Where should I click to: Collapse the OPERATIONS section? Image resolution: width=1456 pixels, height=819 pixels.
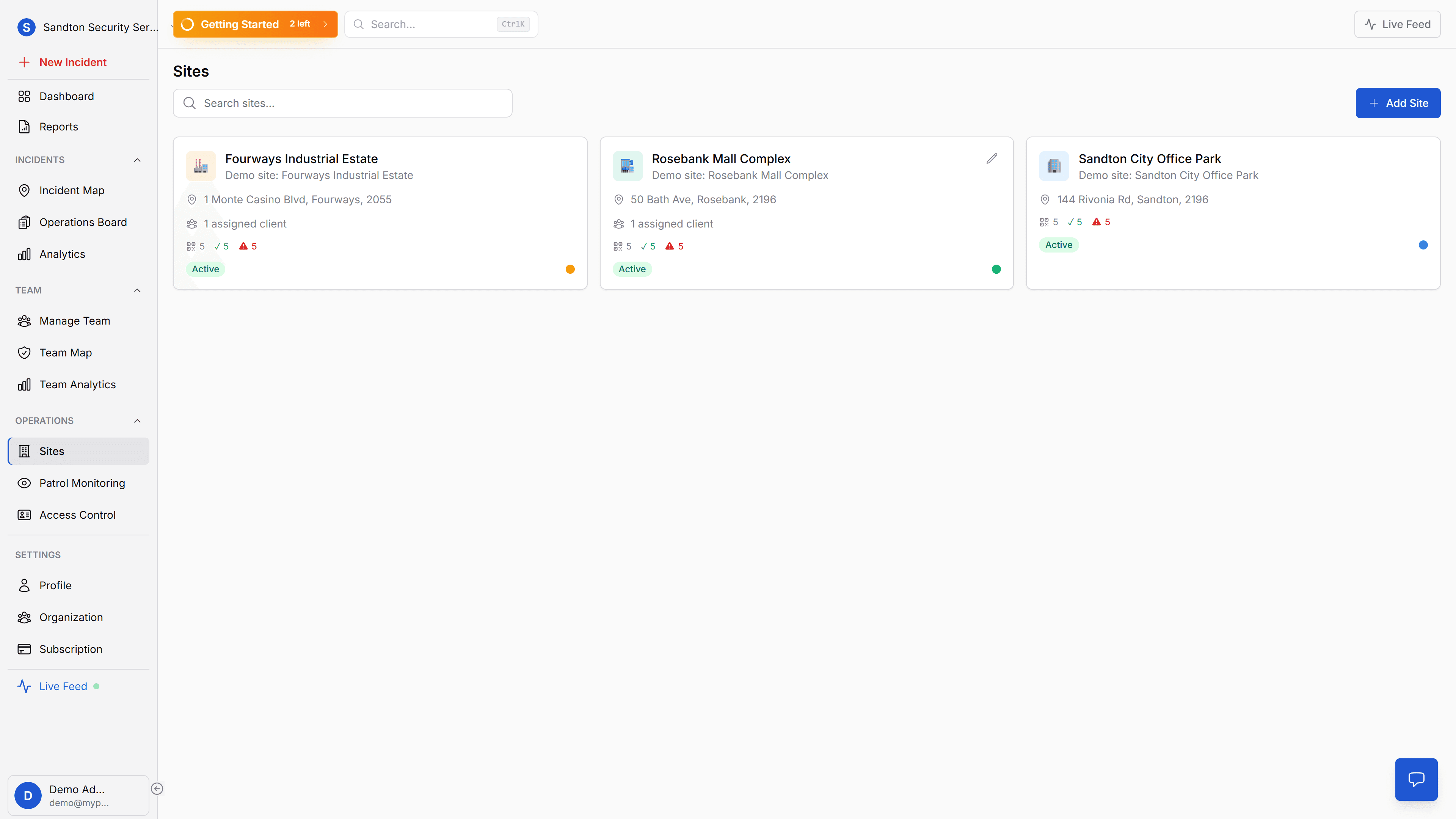(137, 420)
